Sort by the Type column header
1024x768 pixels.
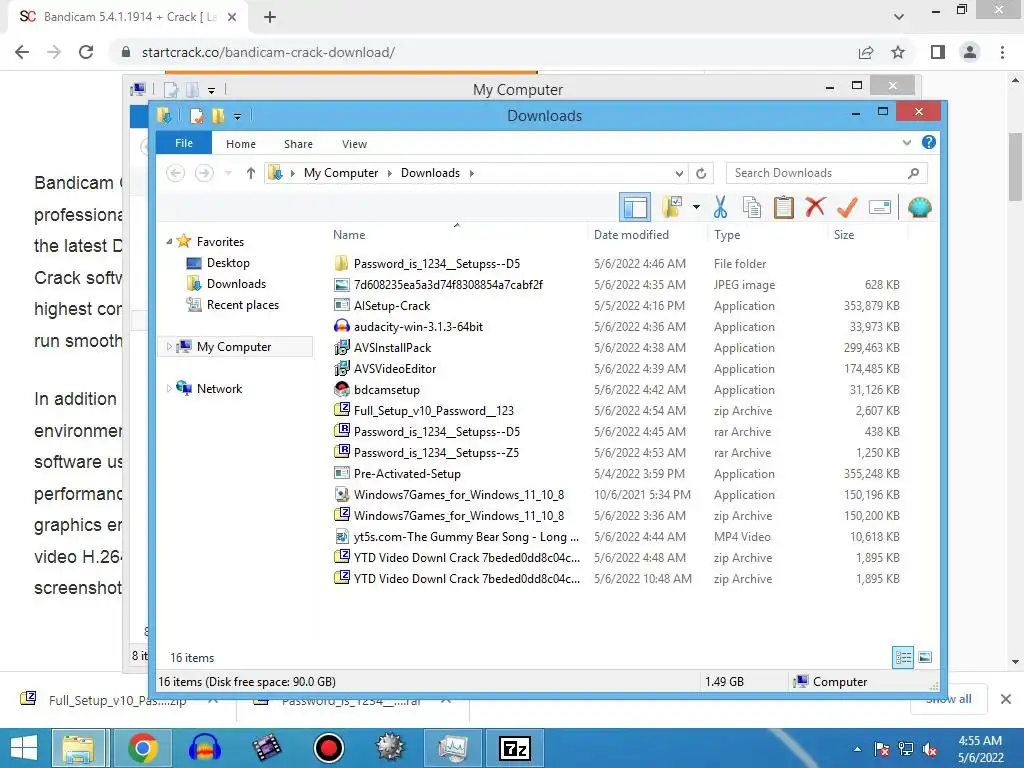(727, 234)
